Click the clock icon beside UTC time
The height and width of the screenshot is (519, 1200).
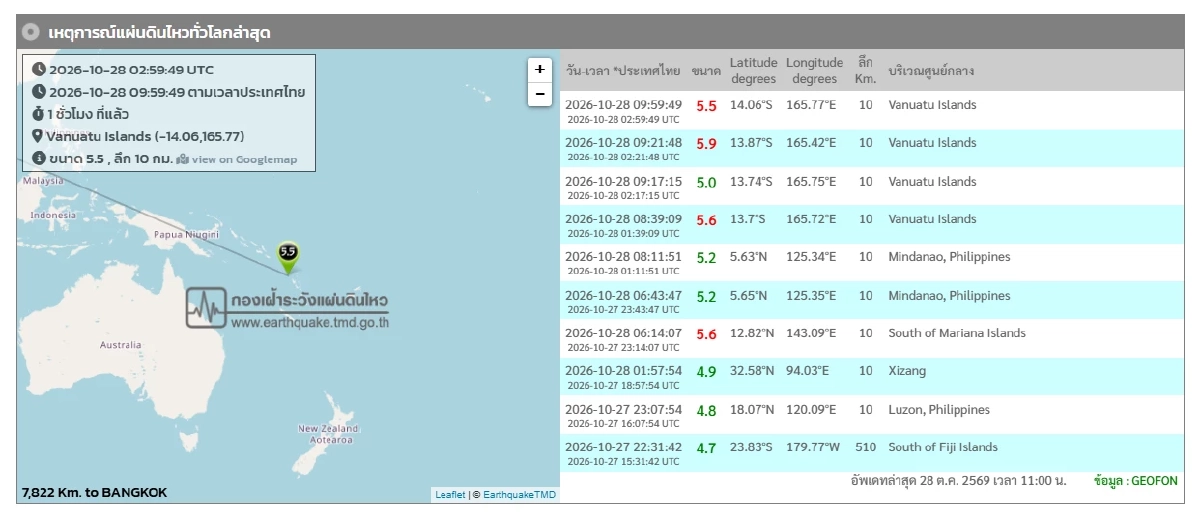39,70
